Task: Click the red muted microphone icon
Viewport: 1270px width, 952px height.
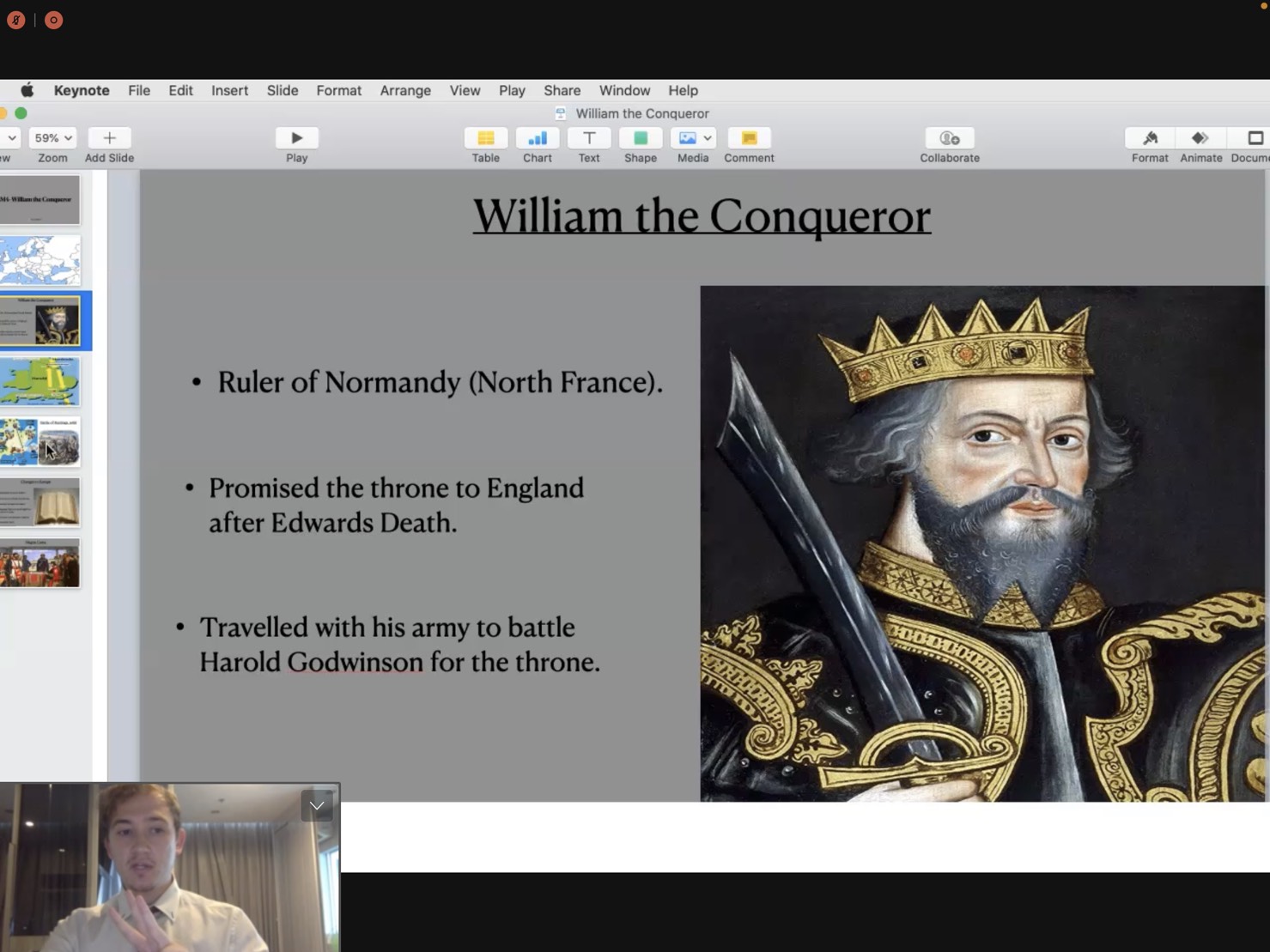Action: pyautogui.click(x=15, y=20)
